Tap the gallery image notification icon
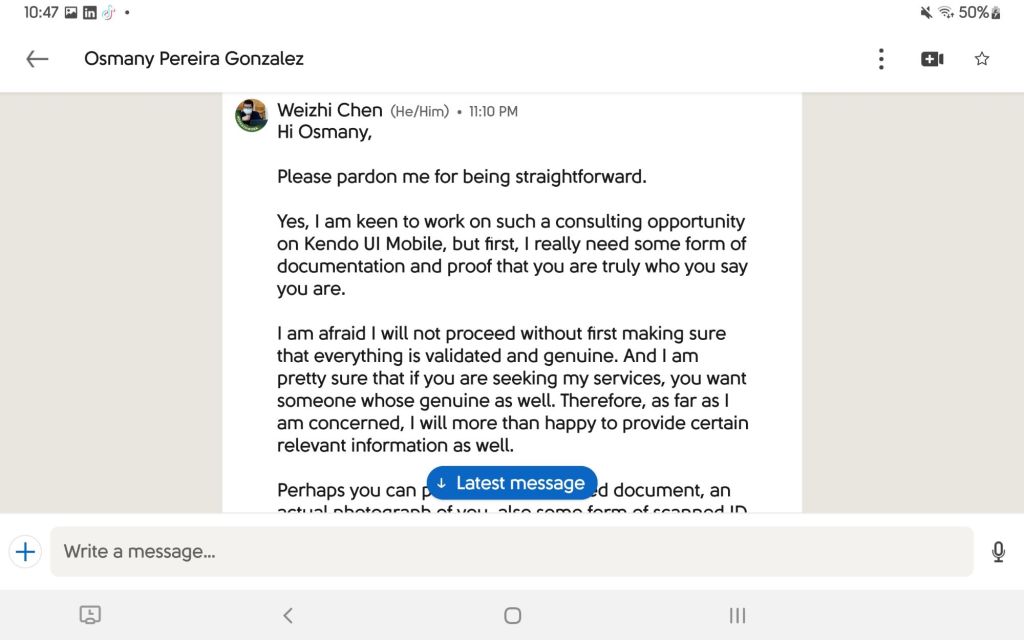Image resolution: width=1024 pixels, height=640 pixels. click(71, 13)
